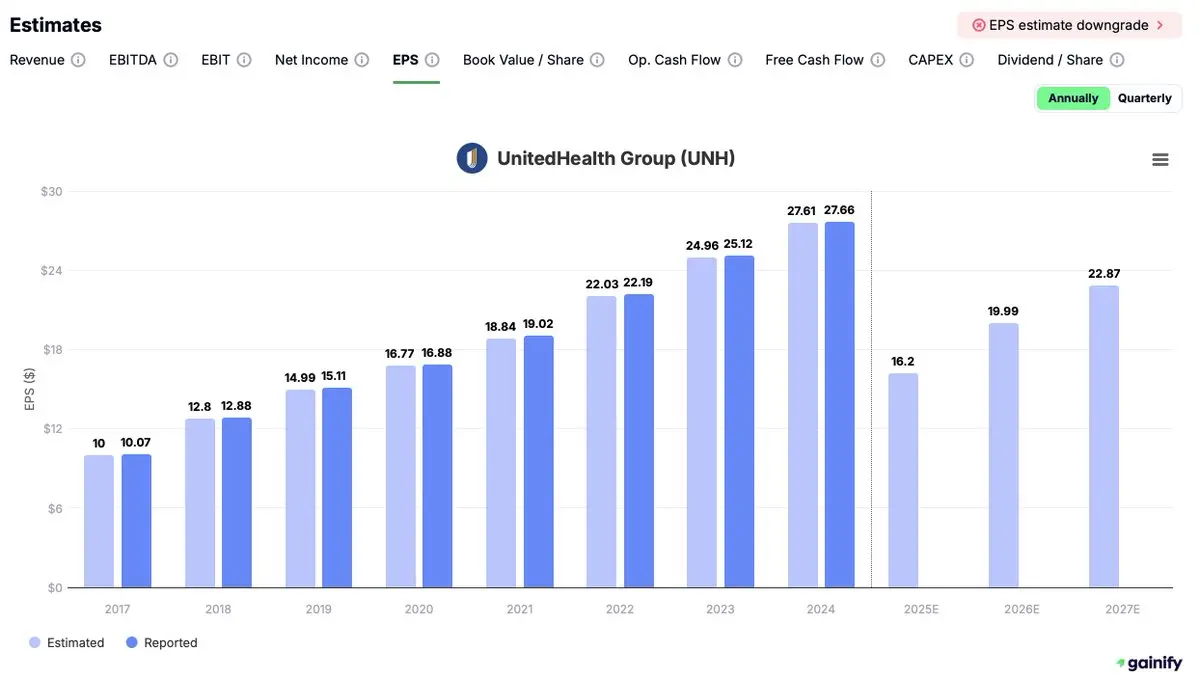This screenshot has width=1200, height=678.
Task: Open the chart hamburger menu
Action: (1160, 160)
